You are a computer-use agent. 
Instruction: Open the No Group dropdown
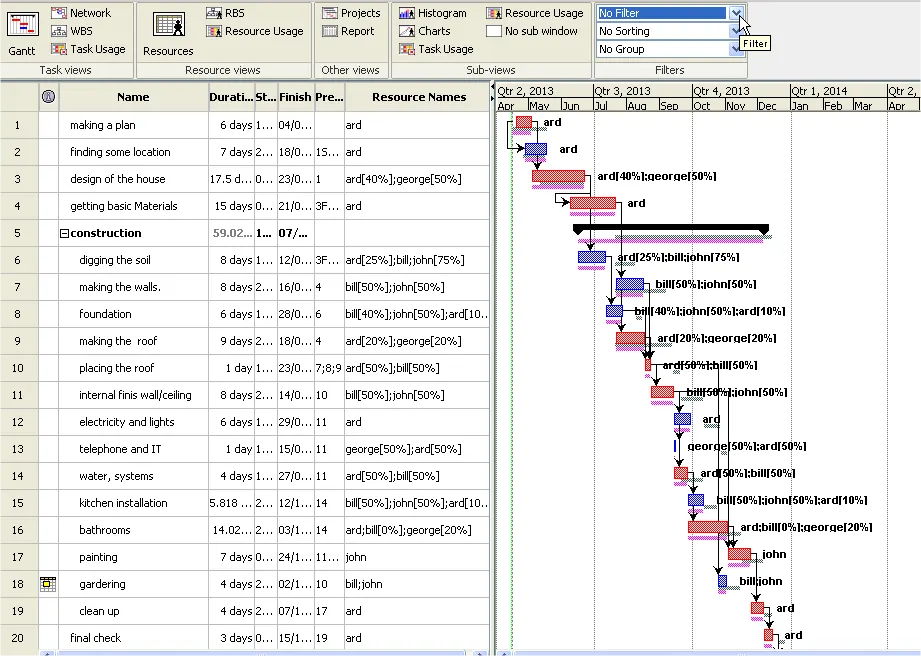[737, 49]
